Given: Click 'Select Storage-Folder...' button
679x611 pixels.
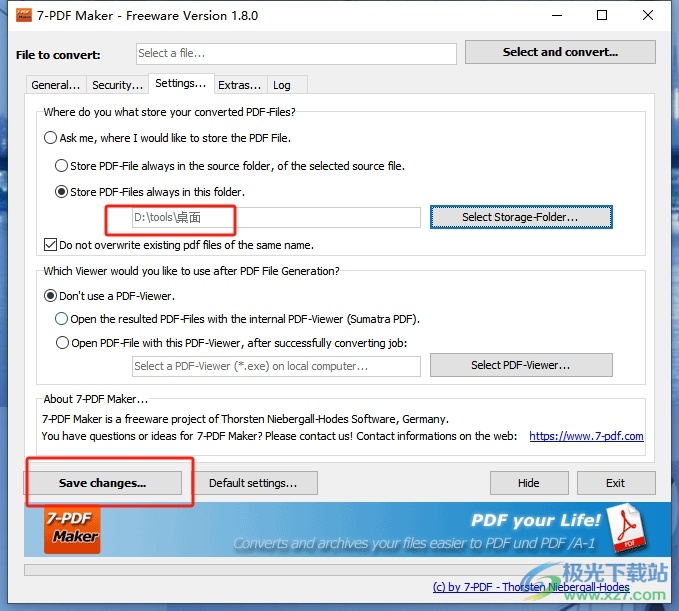Looking at the screenshot, I should [x=521, y=217].
